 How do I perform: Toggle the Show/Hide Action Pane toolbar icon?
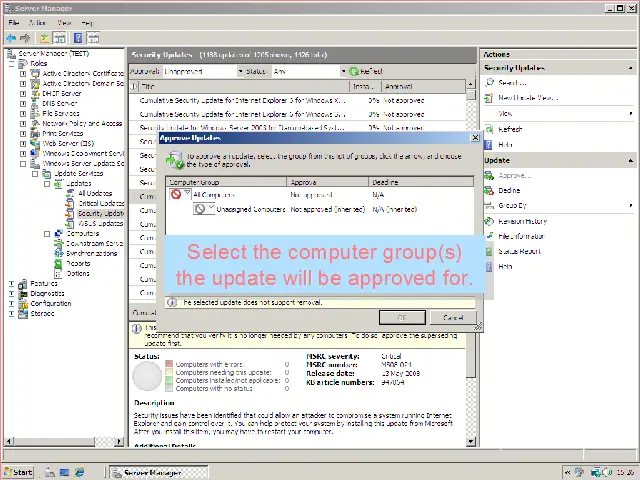click(93, 38)
